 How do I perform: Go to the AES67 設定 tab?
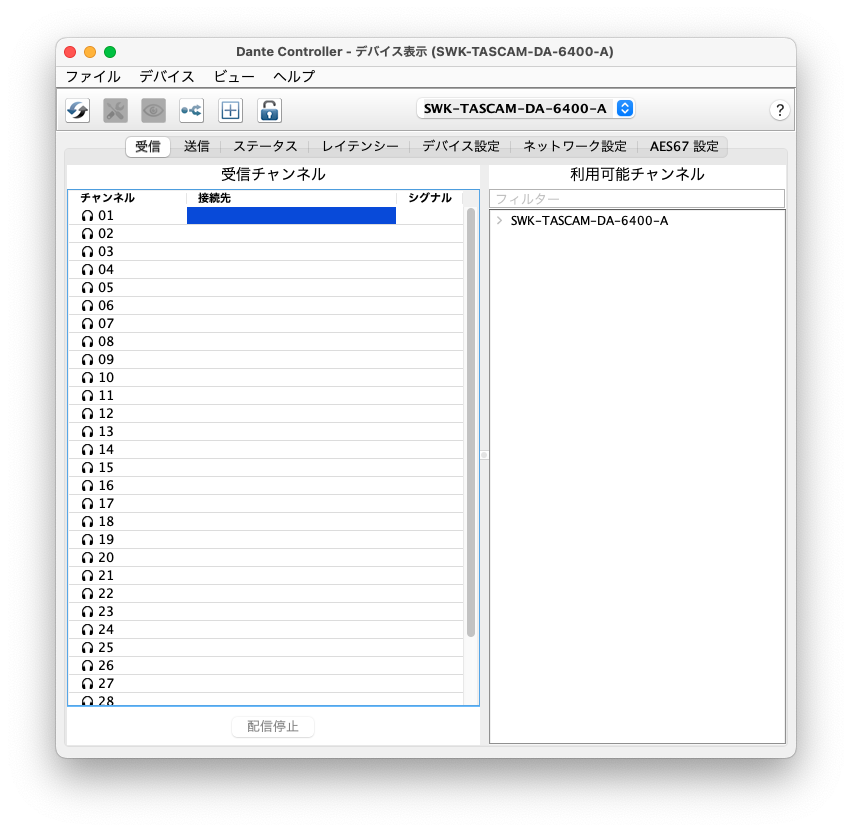coord(684,146)
